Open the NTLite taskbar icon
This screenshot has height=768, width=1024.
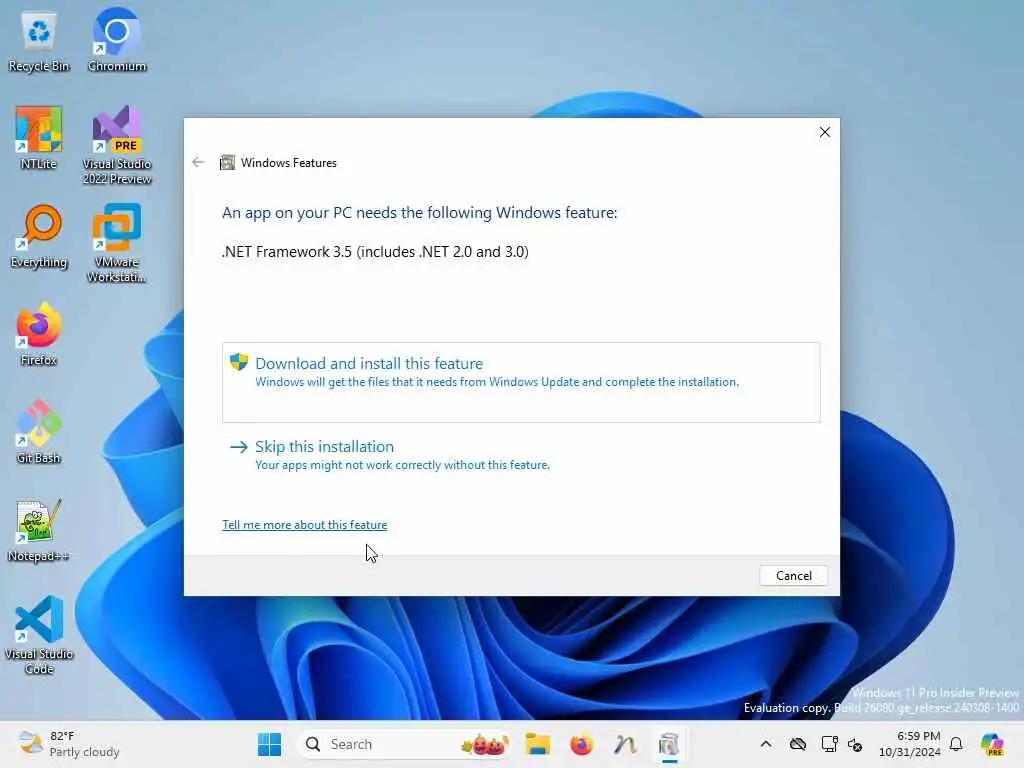[x=625, y=744]
